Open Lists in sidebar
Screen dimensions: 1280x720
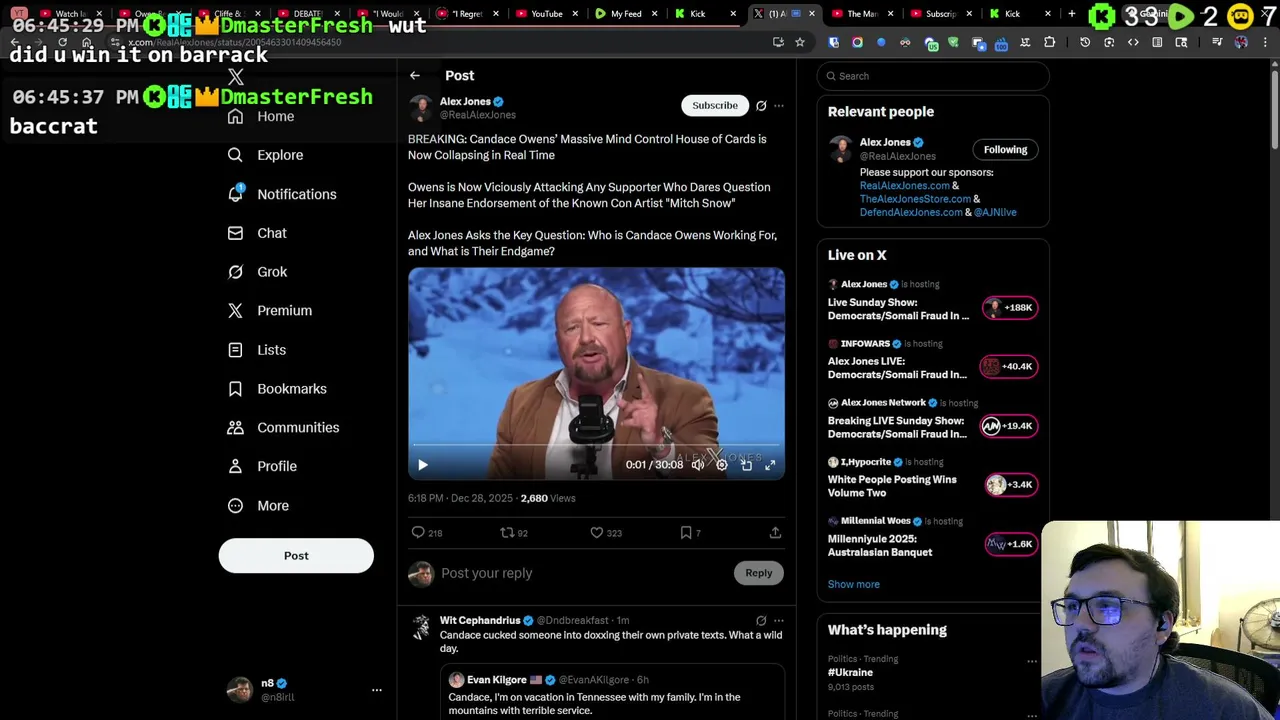(257, 350)
